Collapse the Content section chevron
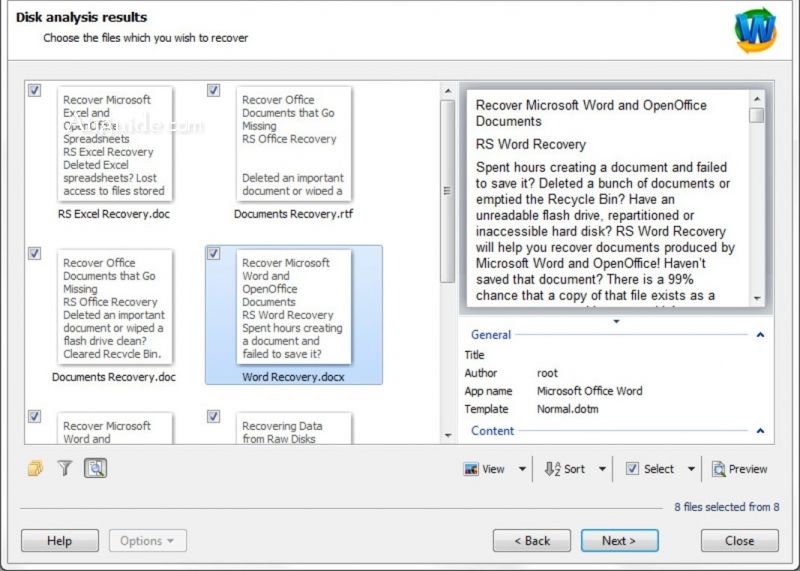 760,431
